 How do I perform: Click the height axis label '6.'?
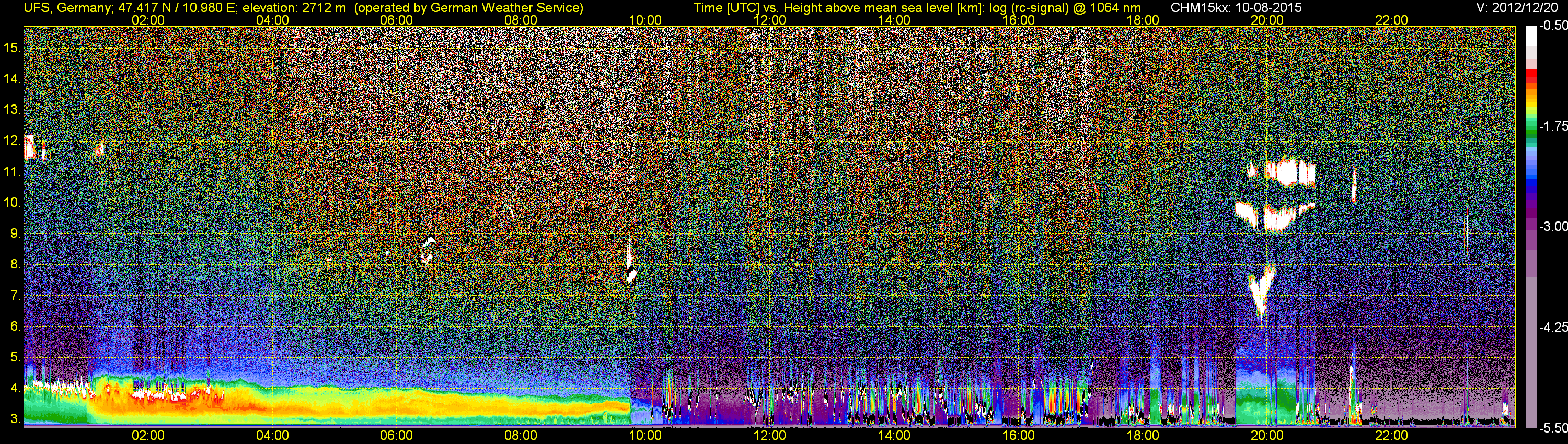pyautogui.click(x=15, y=326)
